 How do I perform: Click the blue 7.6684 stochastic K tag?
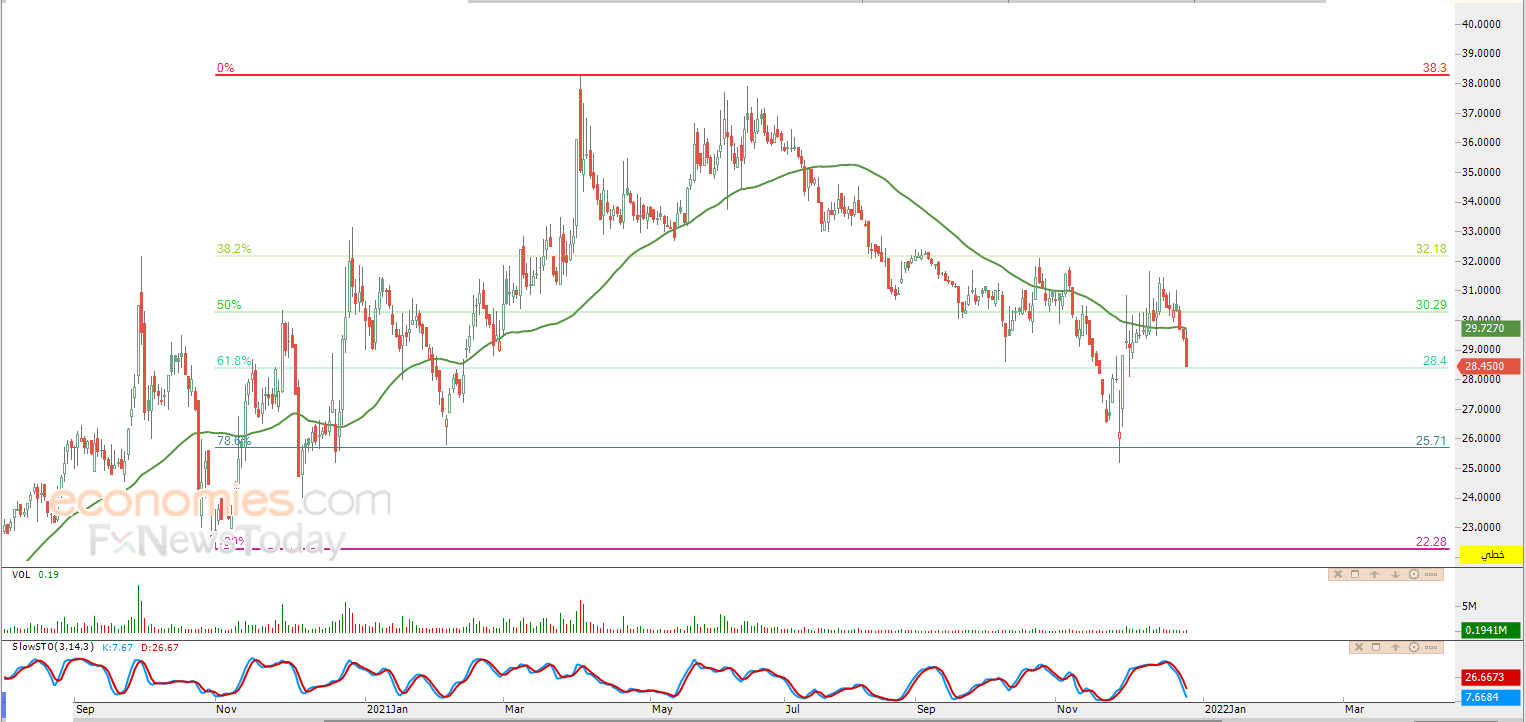1491,696
